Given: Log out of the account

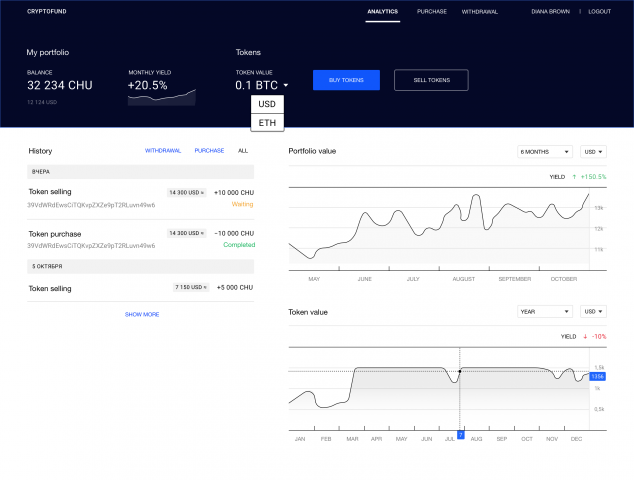Looking at the screenshot, I should pyautogui.click(x=599, y=11).
